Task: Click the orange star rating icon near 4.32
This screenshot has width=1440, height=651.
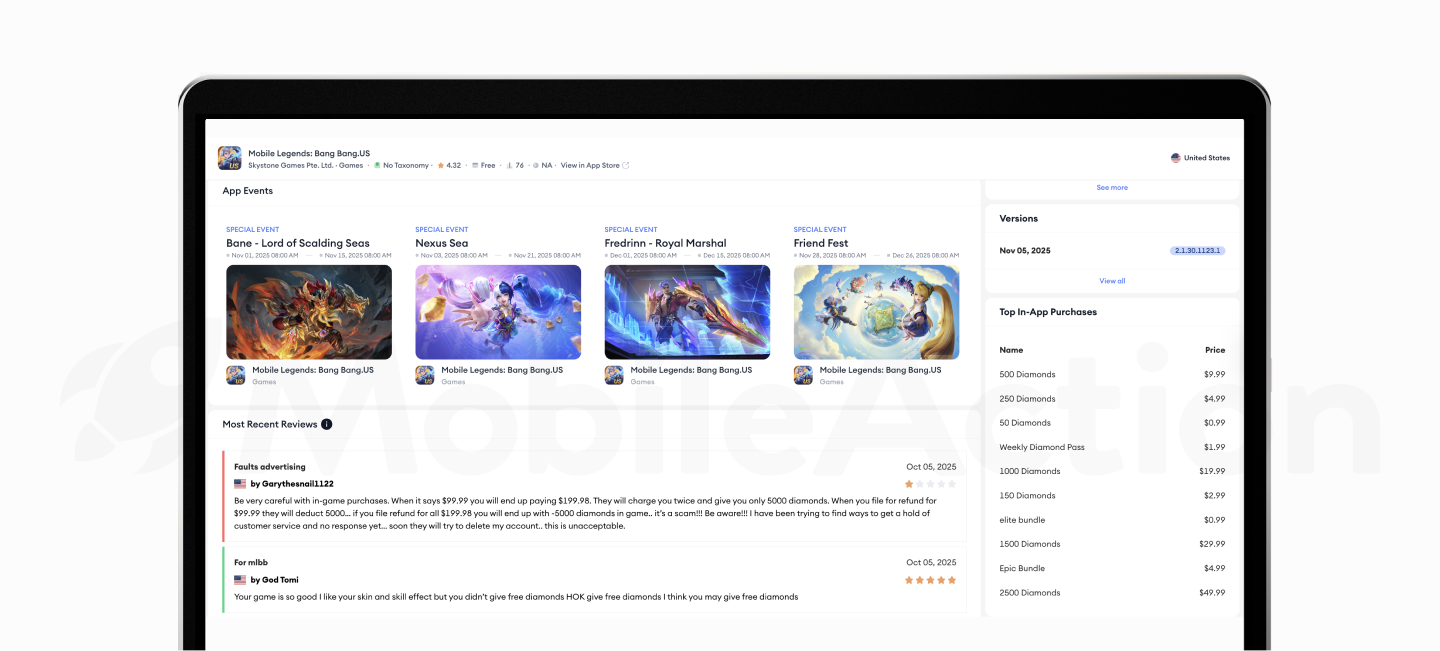Action: coord(440,166)
